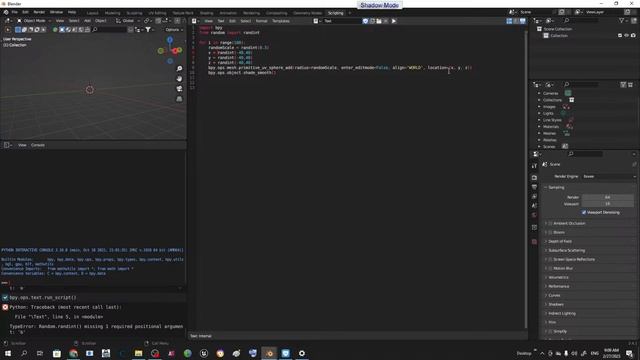Expand the Indirect Lighting panel
Image resolution: width=640 pixels, height=360 pixels.
tap(561, 313)
